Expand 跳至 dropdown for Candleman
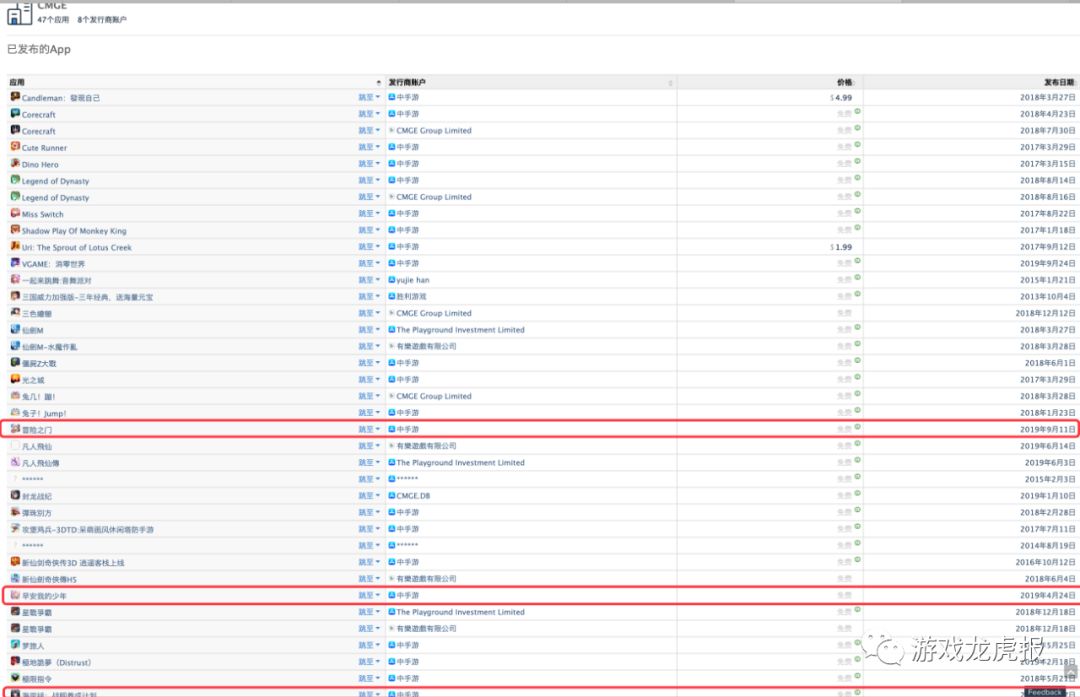 pyautogui.click(x=369, y=97)
